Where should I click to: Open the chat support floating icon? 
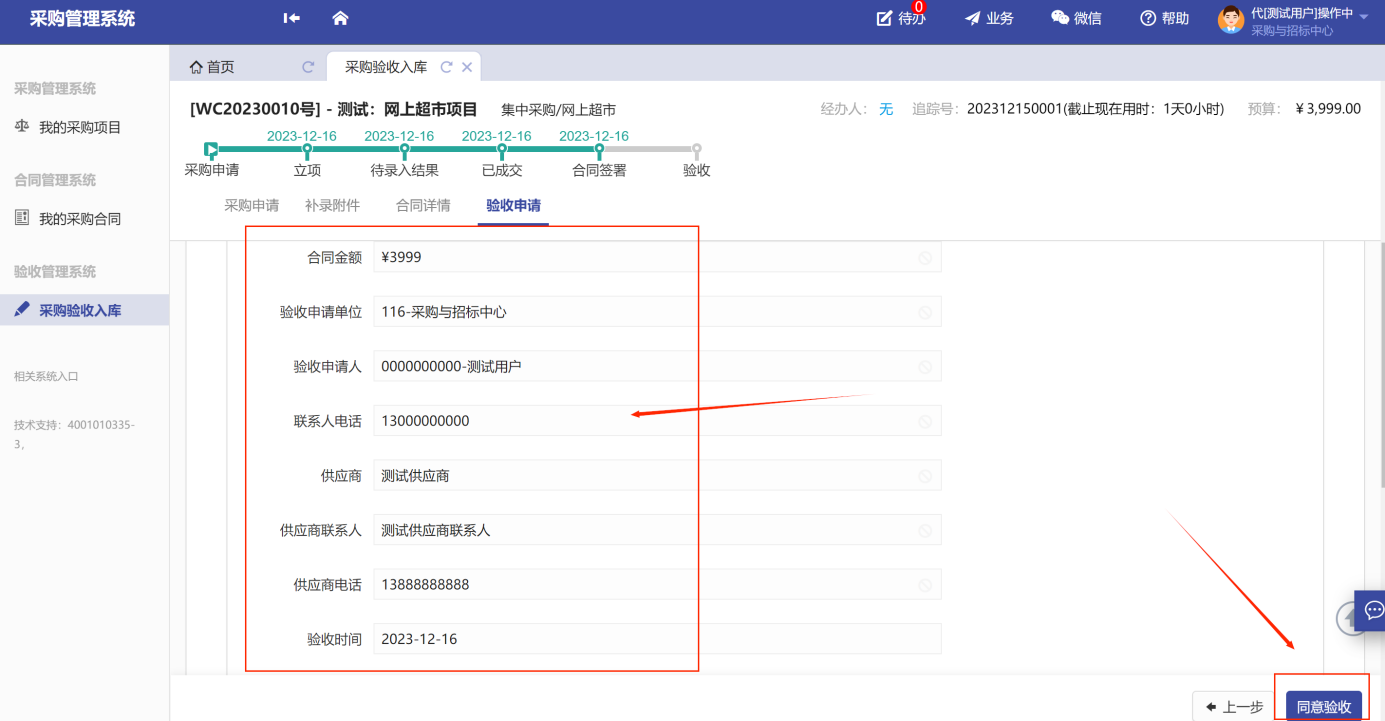pyautogui.click(x=1373, y=610)
